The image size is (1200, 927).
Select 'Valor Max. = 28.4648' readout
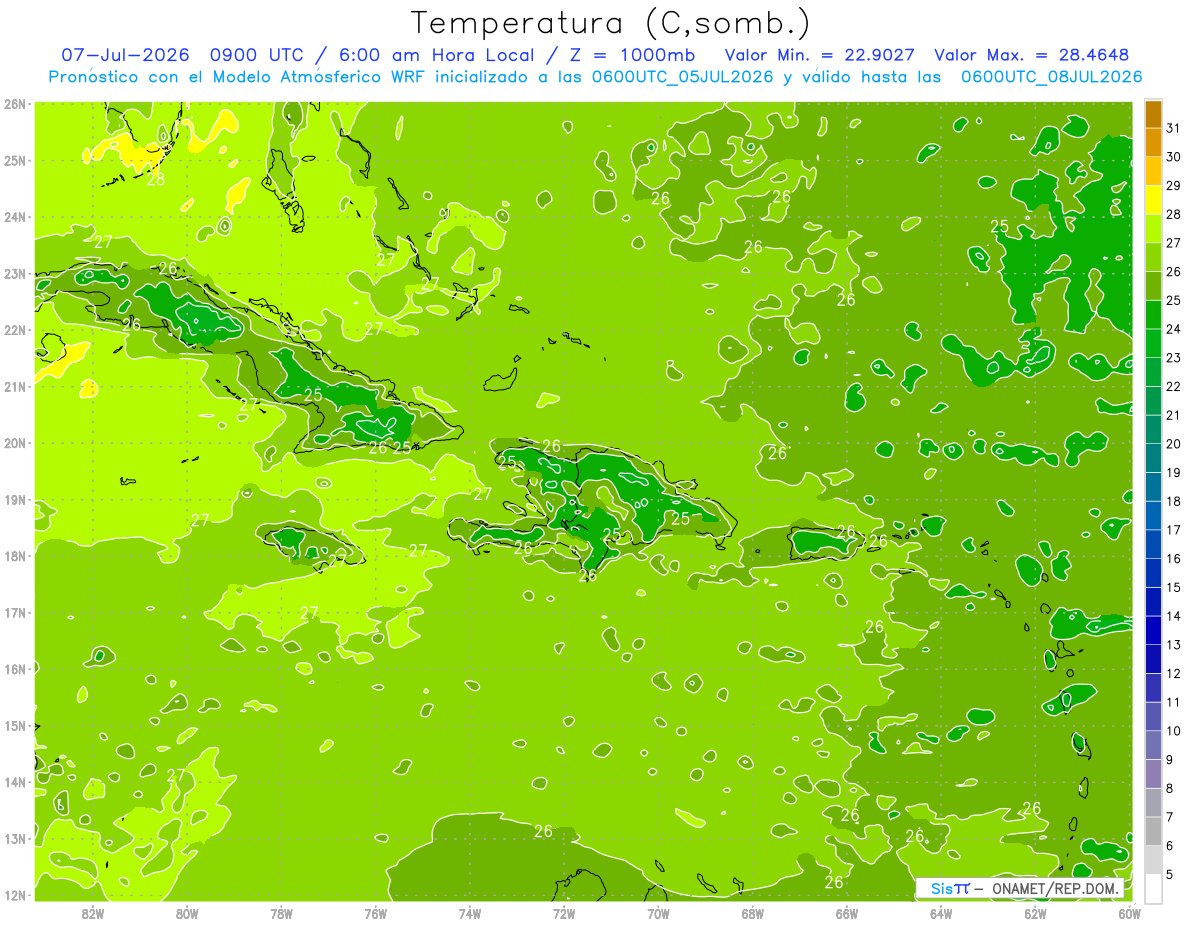click(x=1032, y=55)
